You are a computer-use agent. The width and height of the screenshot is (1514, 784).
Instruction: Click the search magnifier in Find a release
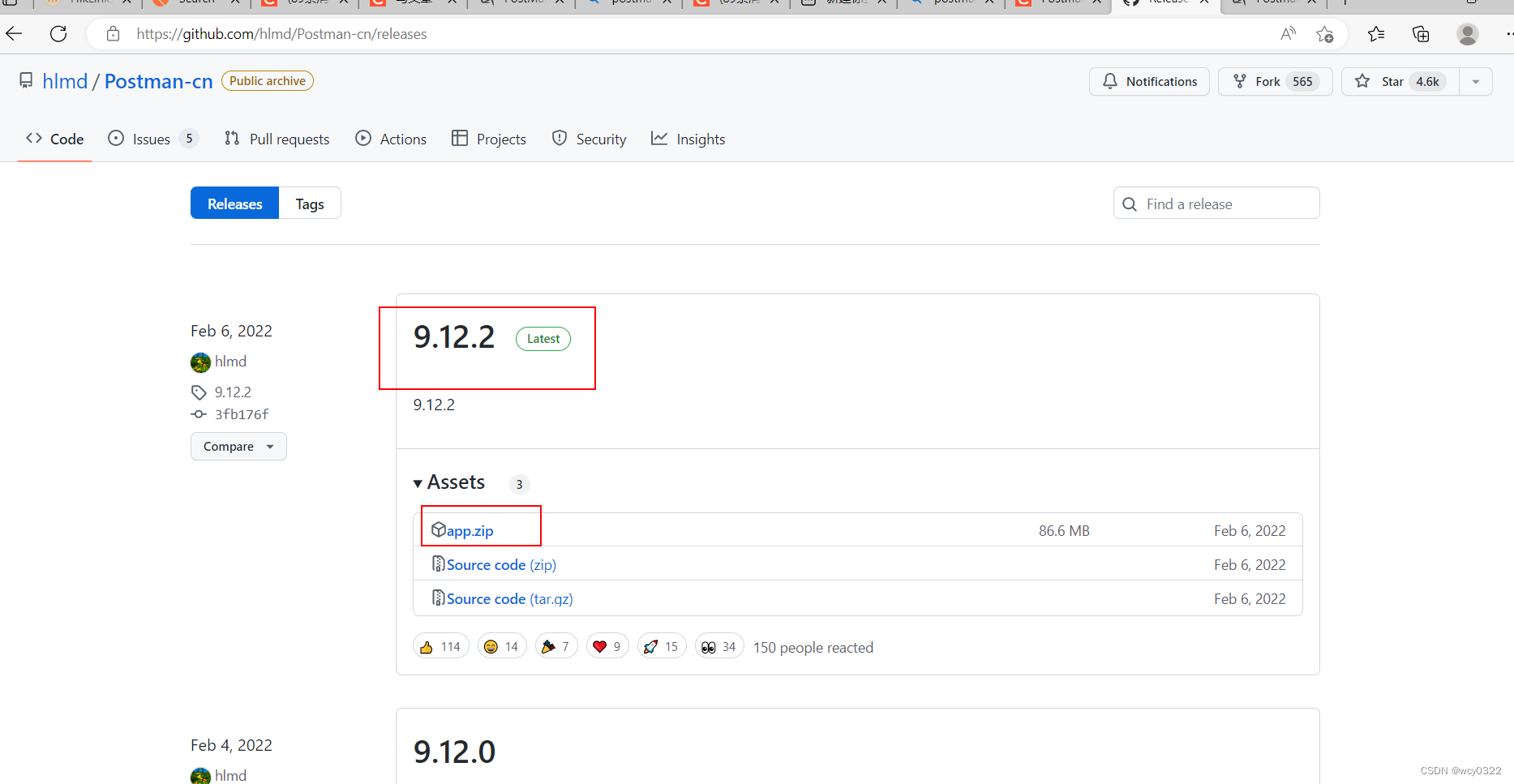pos(1130,204)
